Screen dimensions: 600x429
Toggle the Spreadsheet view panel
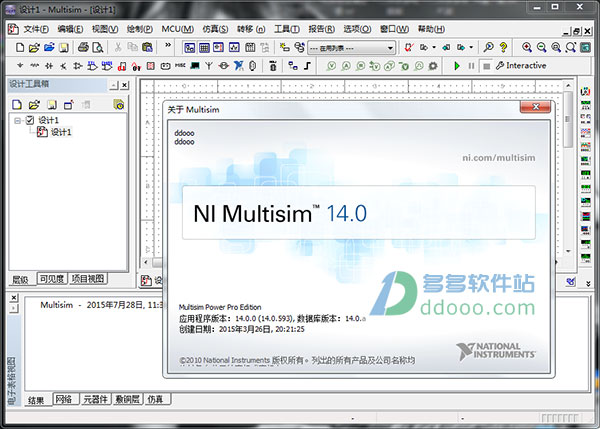click(x=204, y=47)
